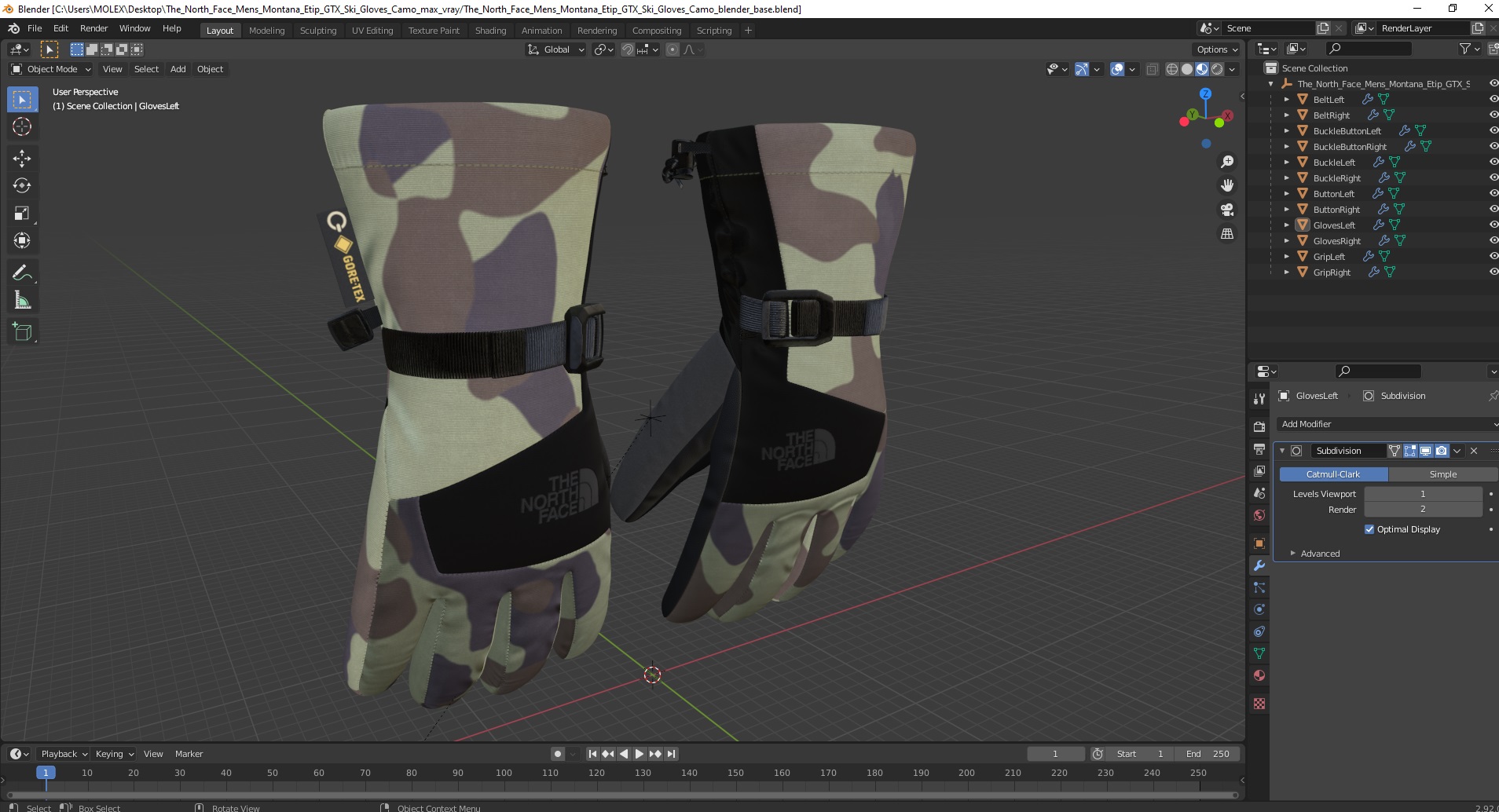
Task: Select the Annotate tool
Action: pyautogui.click(x=22, y=273)
